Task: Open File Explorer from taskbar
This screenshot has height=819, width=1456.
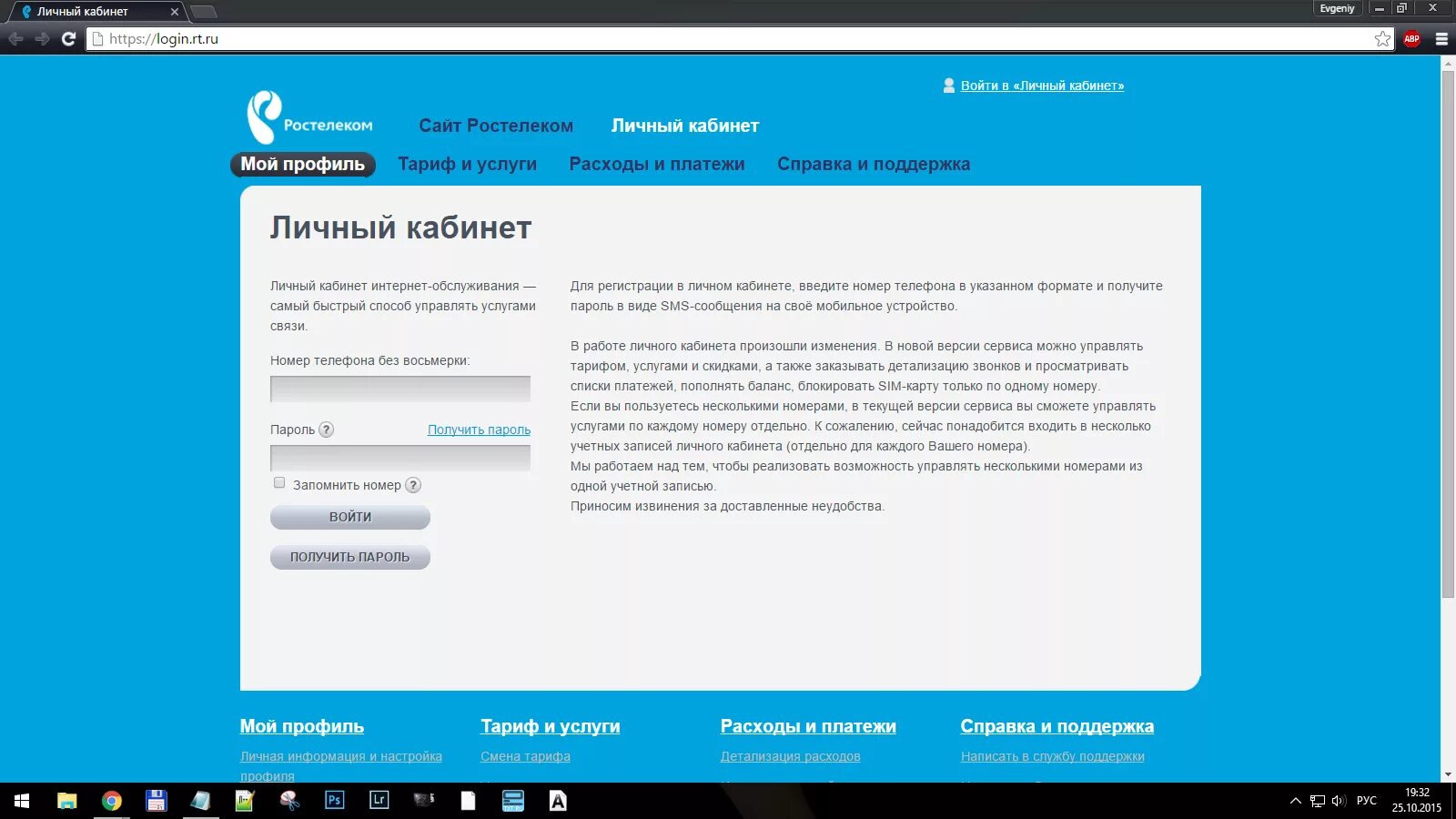Action: 66,801
